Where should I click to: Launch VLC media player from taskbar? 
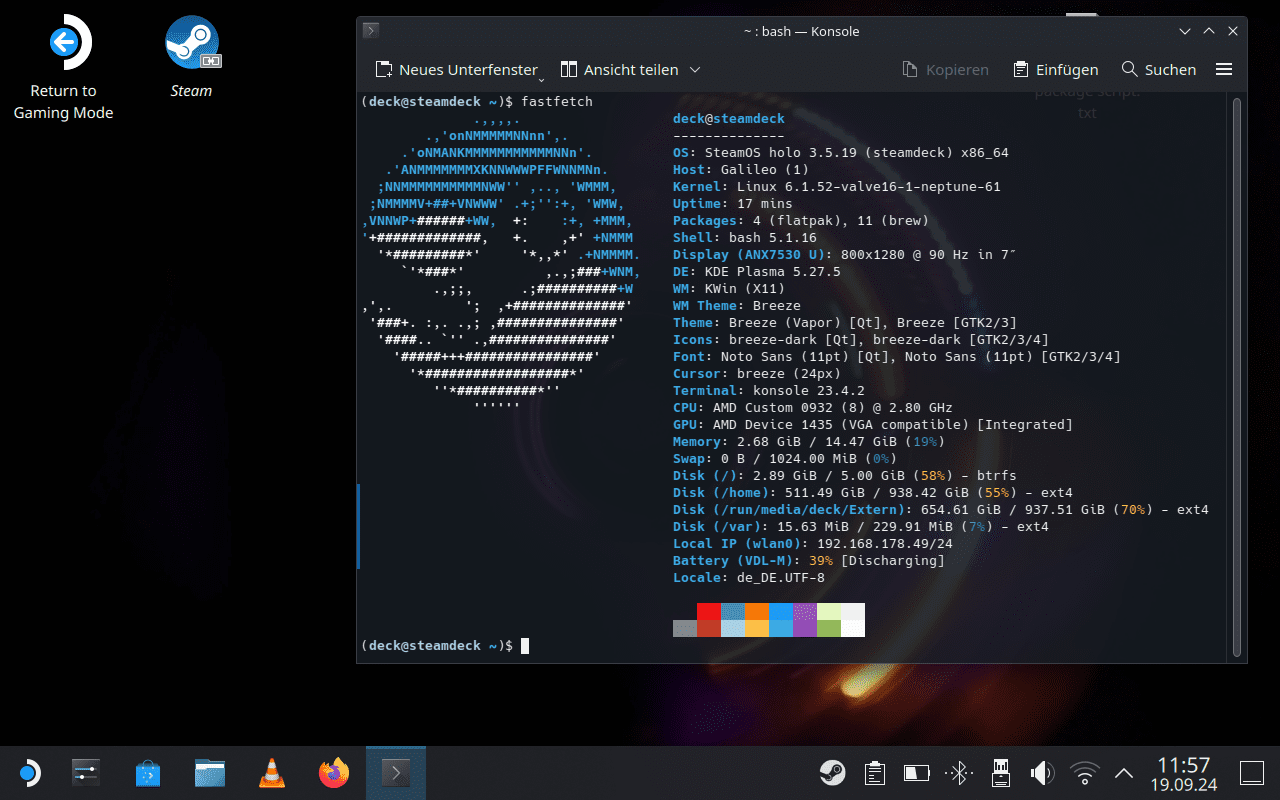click(270, 773)
